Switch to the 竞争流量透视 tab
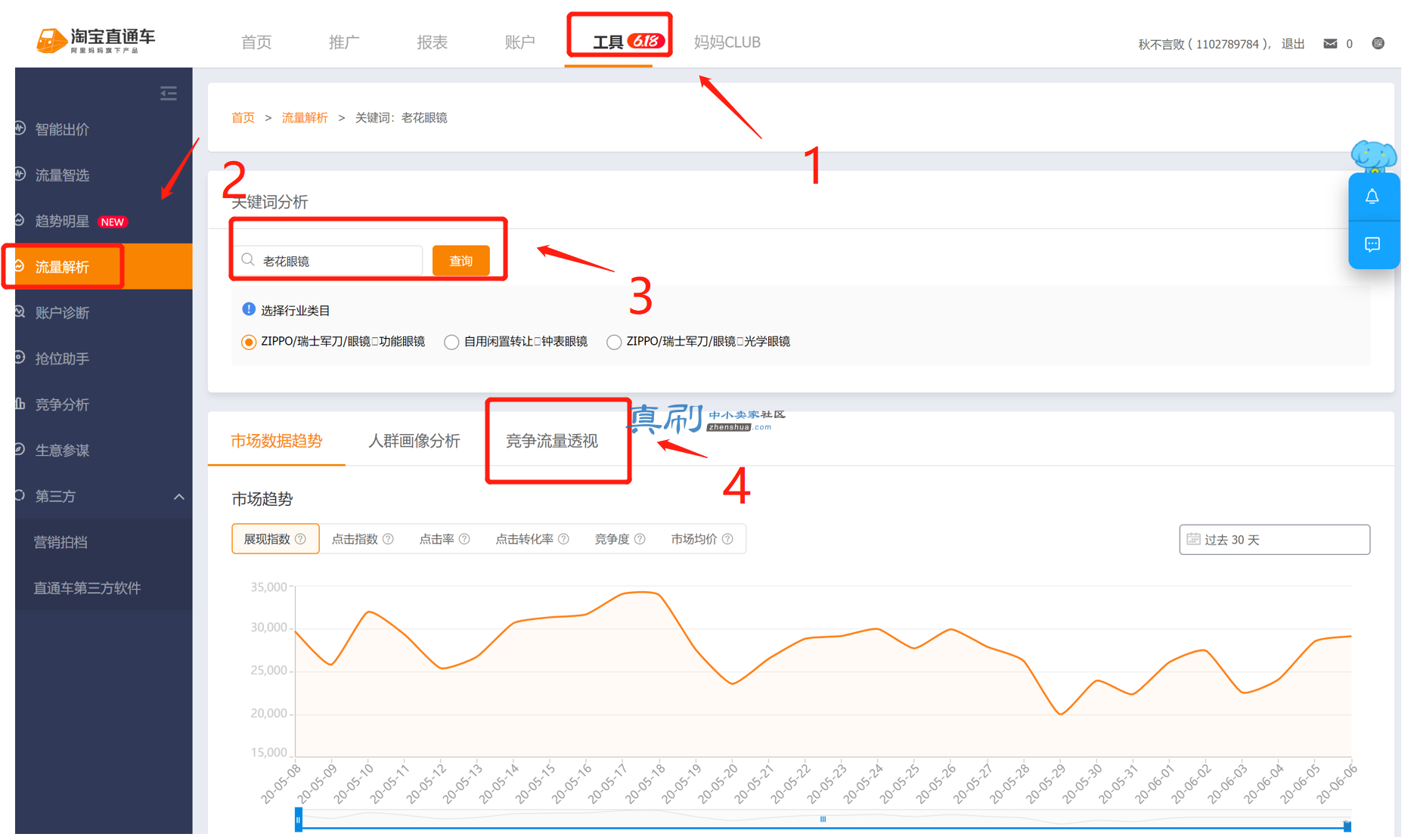Image resolution: width=1411 pixels, height=840 pixels. 552,441
